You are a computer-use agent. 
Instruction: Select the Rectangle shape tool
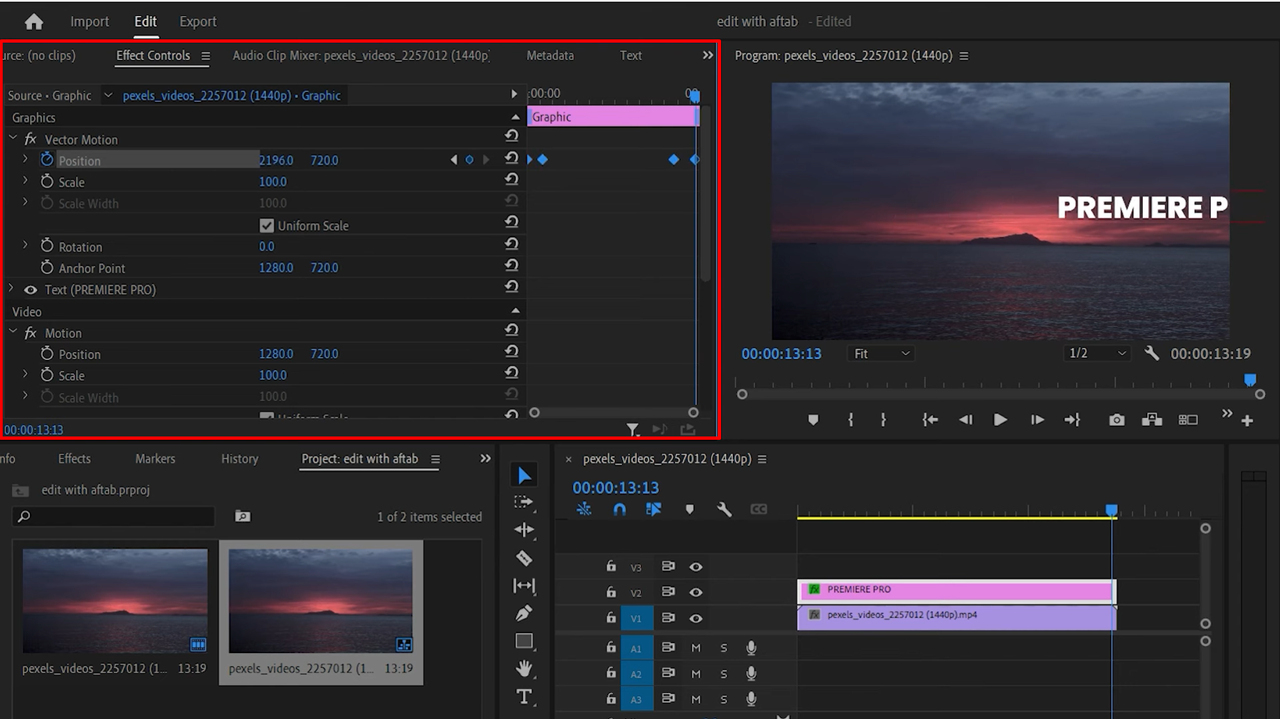524,641
